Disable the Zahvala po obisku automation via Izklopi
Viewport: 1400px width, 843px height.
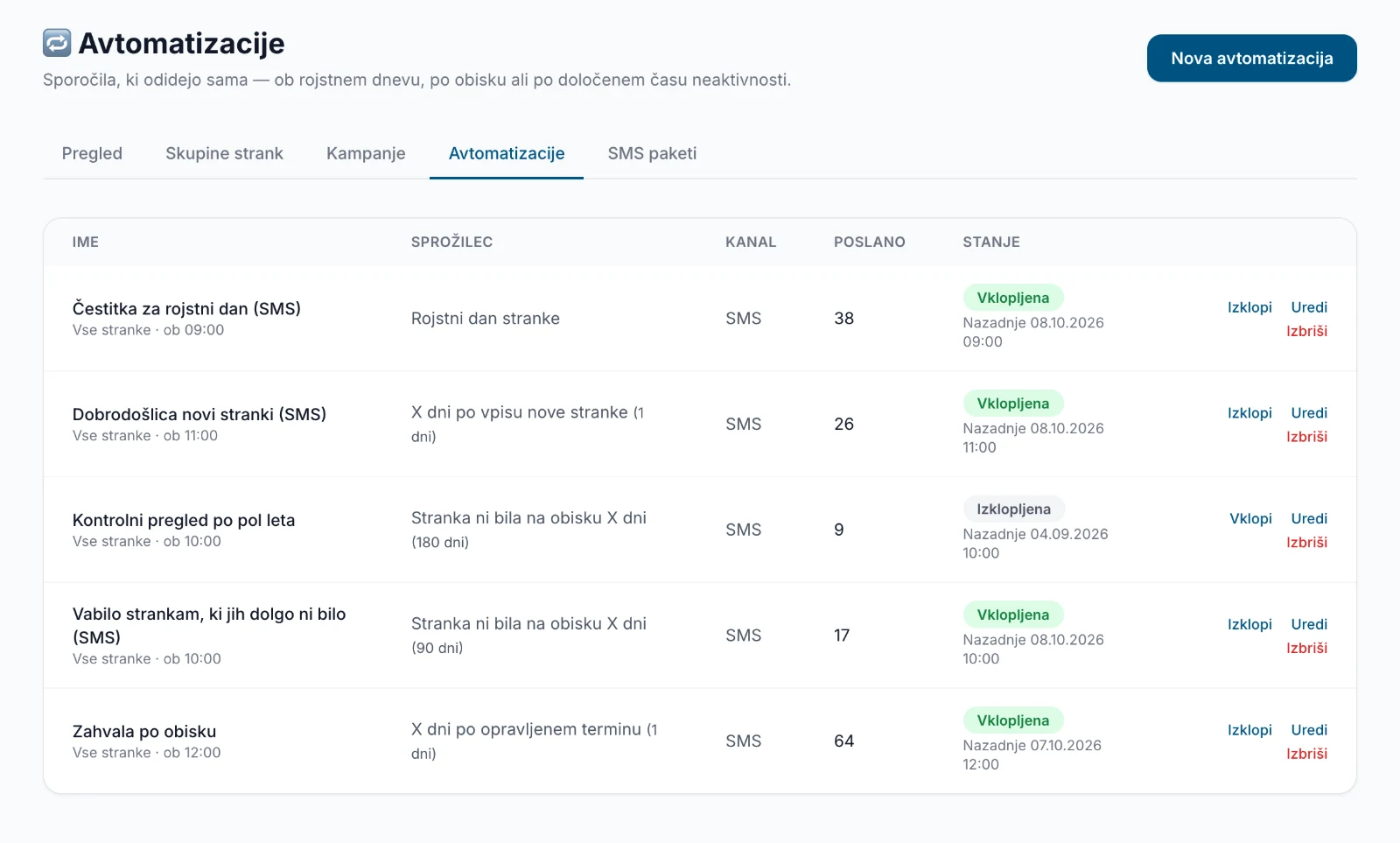1249,730
